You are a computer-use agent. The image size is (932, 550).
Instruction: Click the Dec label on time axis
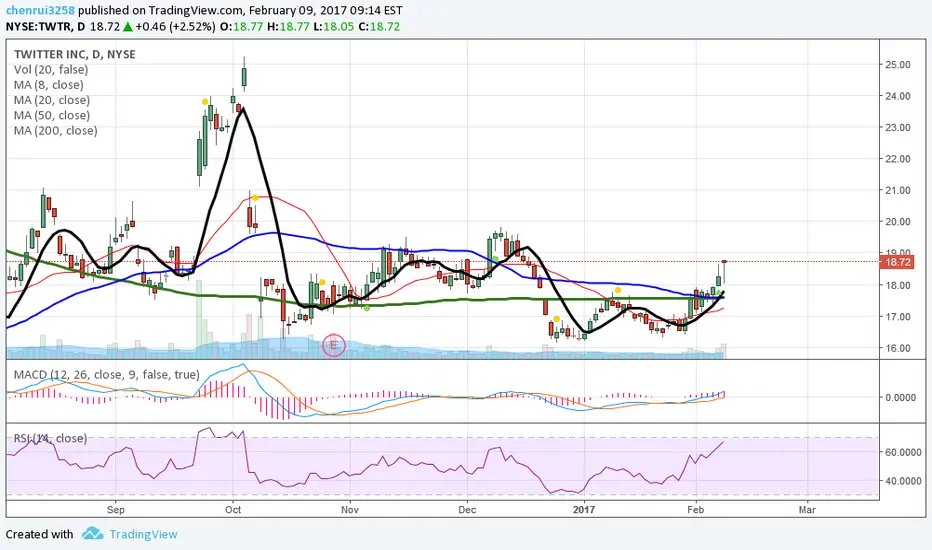coord(467,510)
